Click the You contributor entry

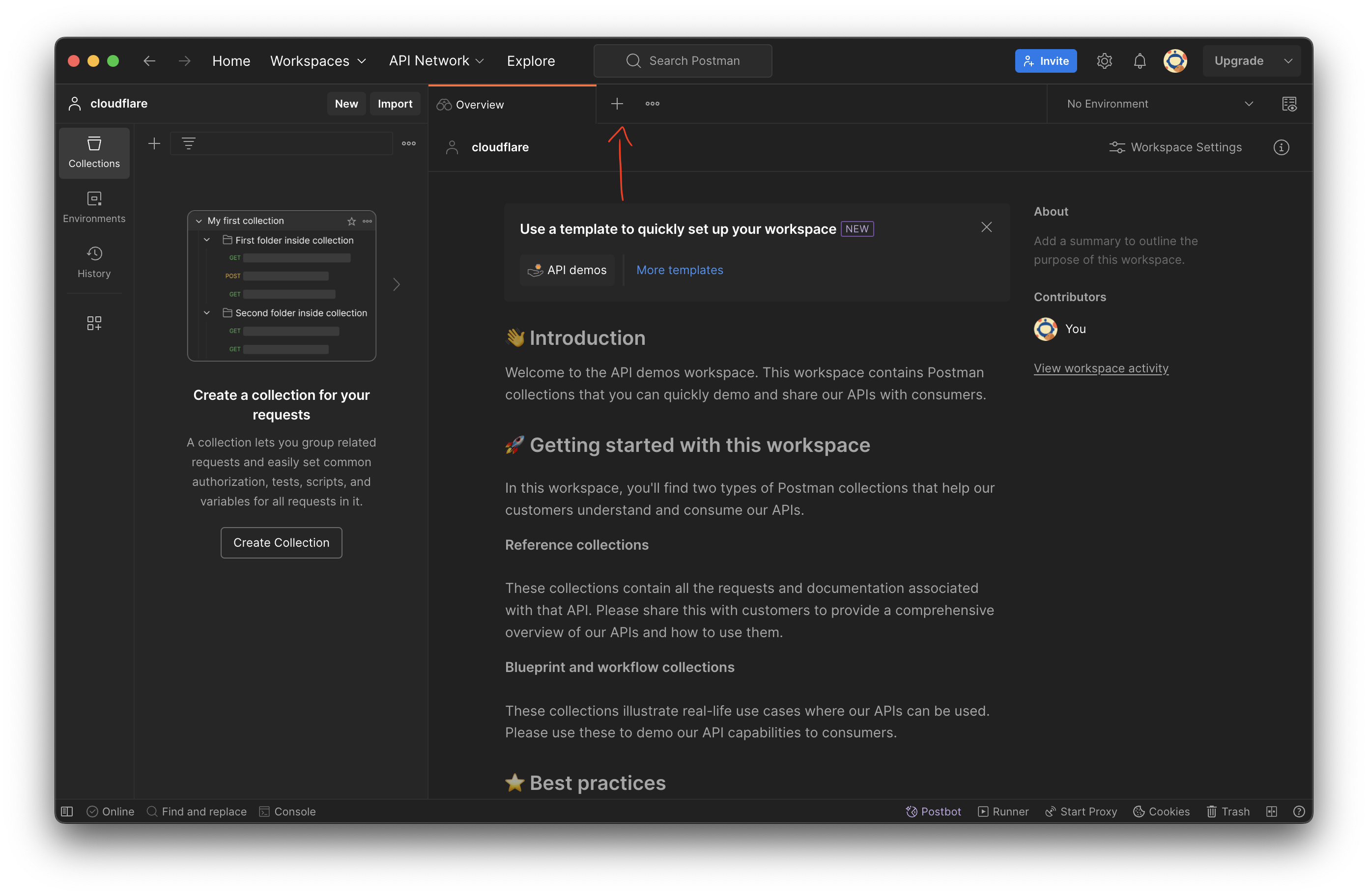[1060, 329]
